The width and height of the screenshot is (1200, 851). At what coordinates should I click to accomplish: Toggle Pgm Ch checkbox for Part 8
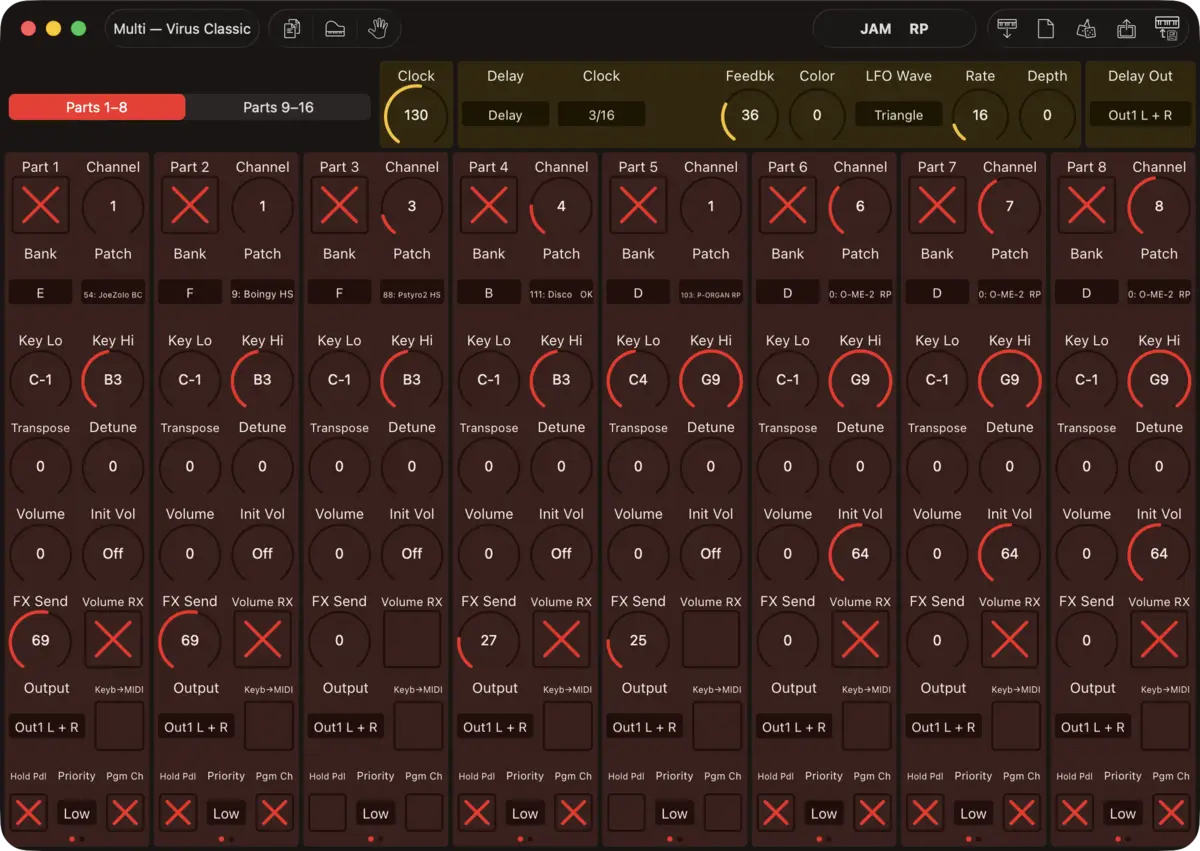pyautogui.click(x=1171, y=813)
